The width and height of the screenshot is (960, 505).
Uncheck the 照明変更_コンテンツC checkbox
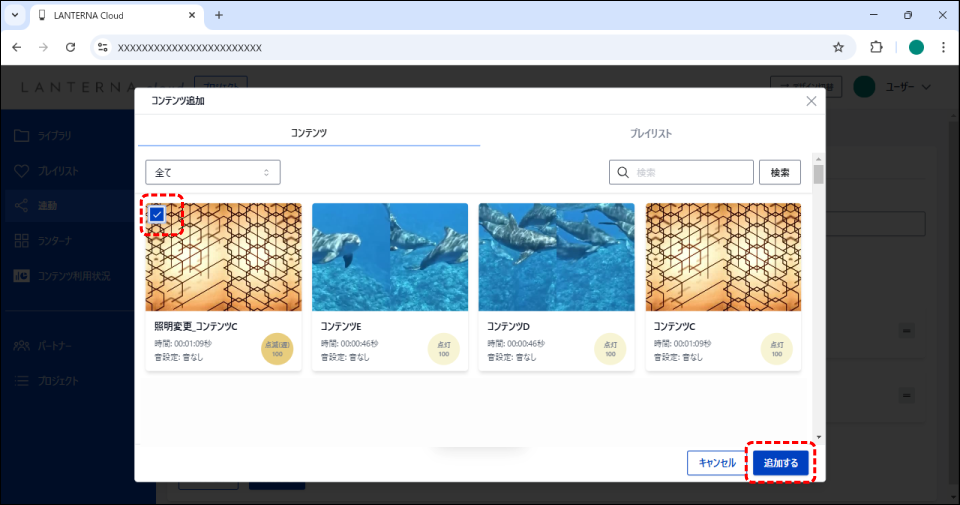(157, 214)
